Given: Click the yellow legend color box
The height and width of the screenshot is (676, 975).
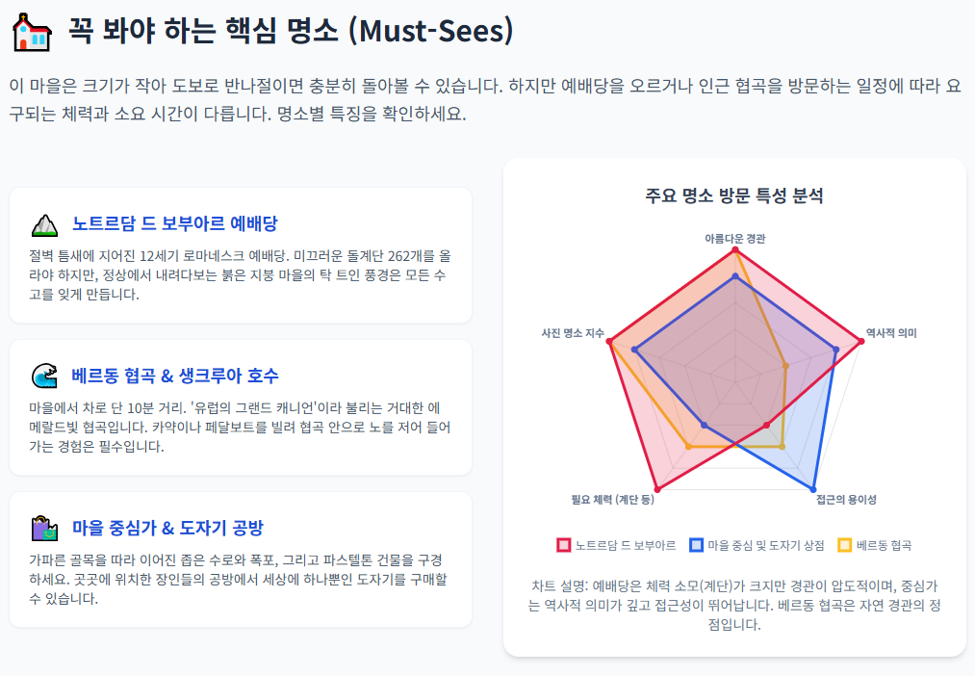Looking at the screenshot, I should pos(844,545).
